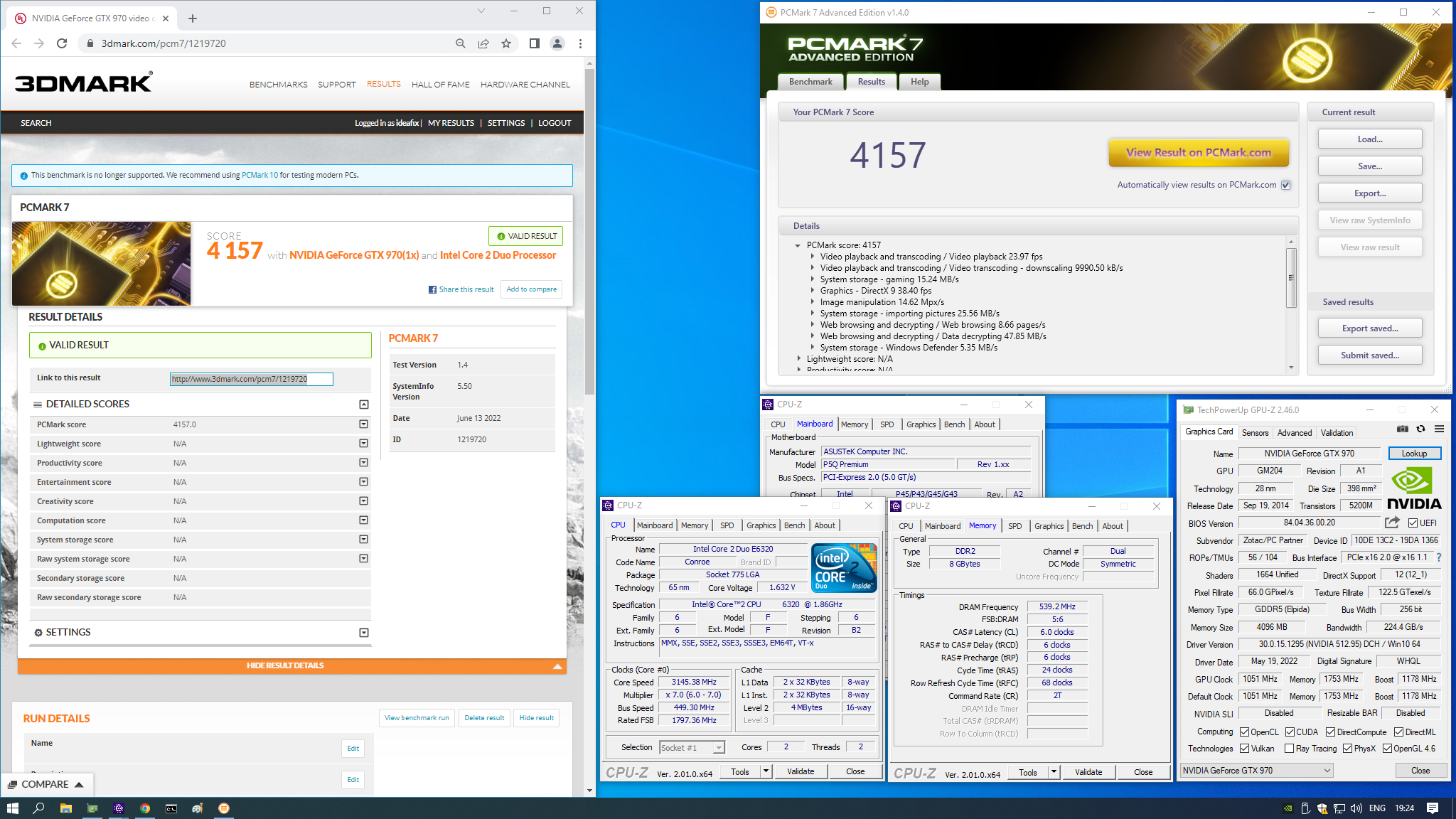Screen dimensions: 1456x819
Task: Click the 3DMark logo
Action: [84, 82]
